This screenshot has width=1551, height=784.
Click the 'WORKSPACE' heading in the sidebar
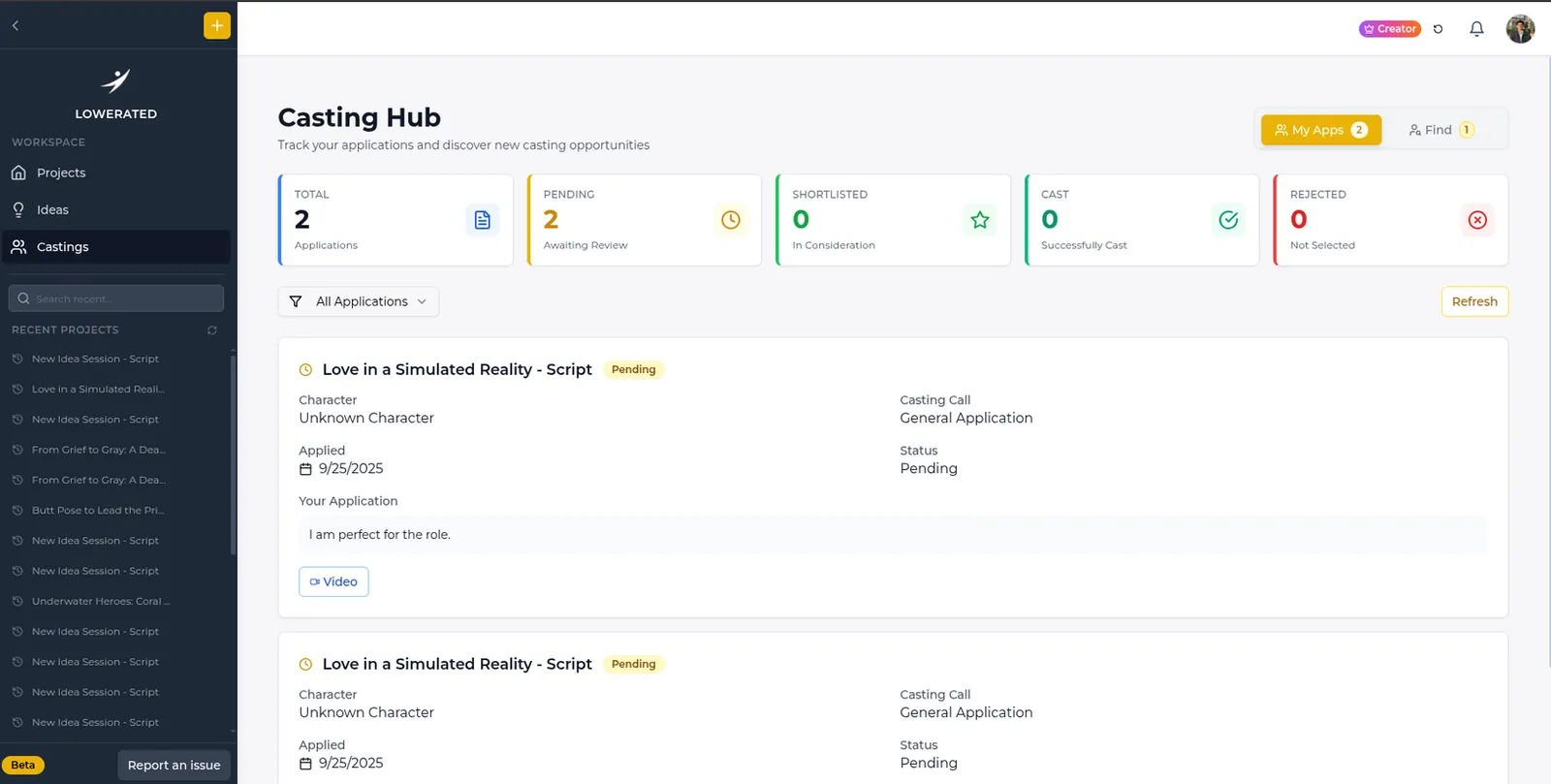[x=48, y=142]
